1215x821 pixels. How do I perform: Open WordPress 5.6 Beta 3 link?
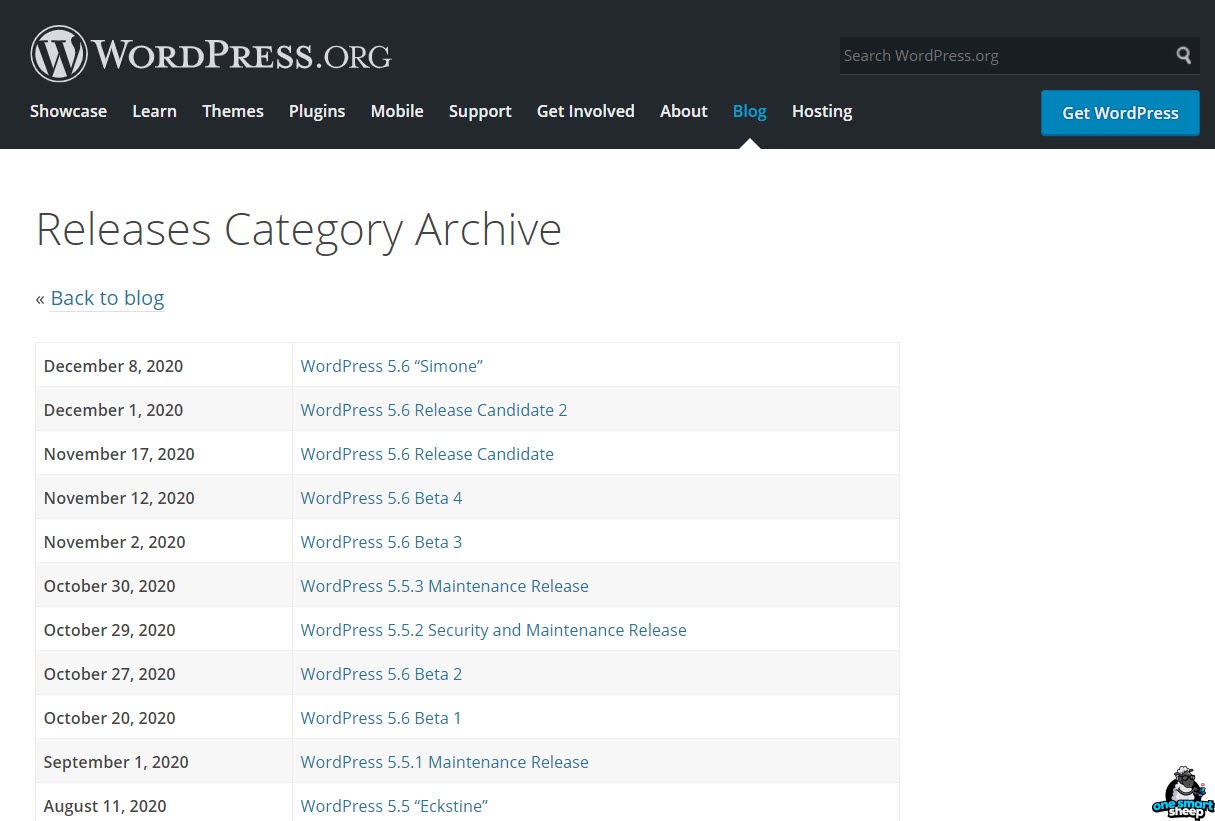[381, 542]
